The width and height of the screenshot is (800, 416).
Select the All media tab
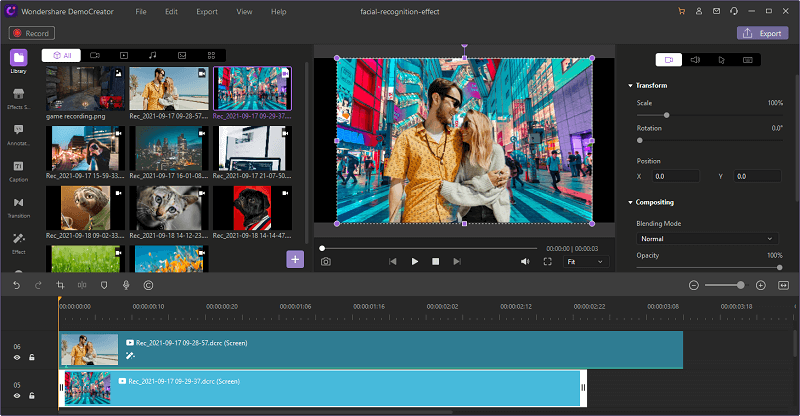[61, 55]
